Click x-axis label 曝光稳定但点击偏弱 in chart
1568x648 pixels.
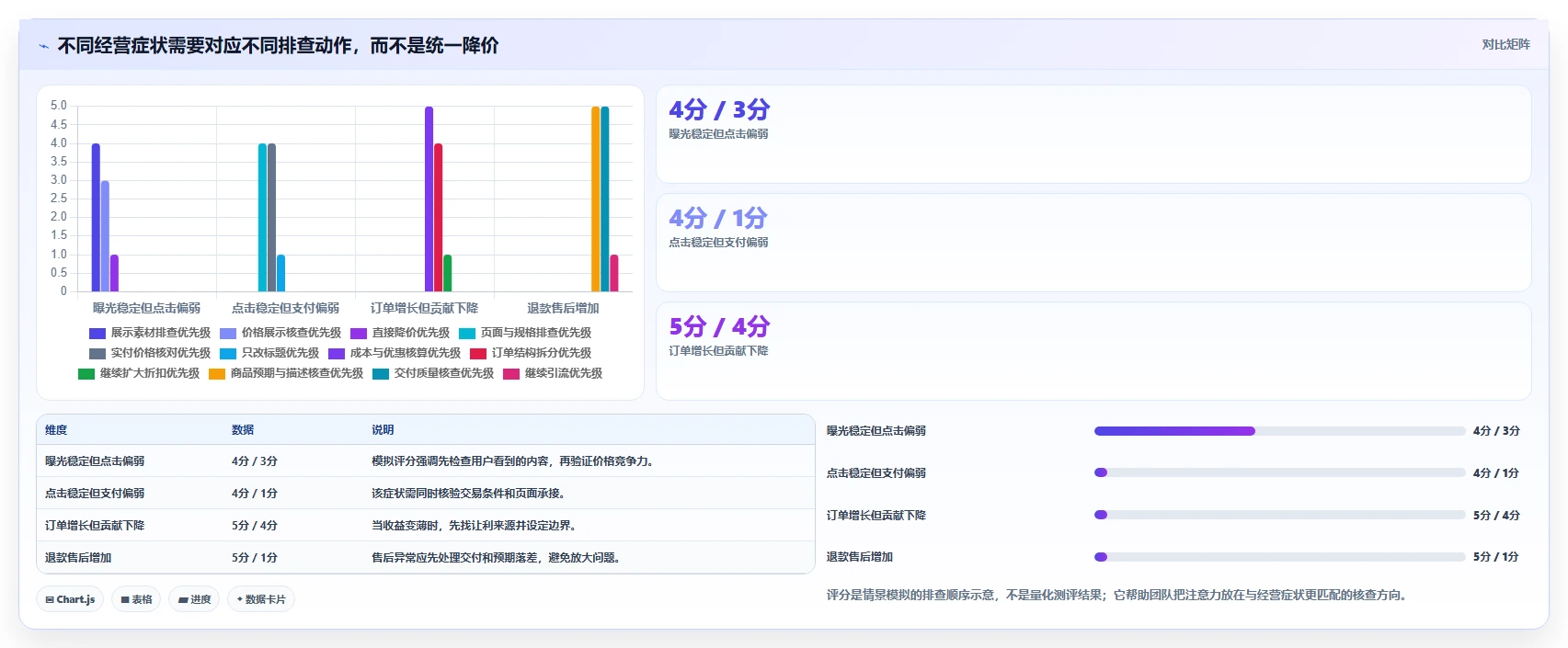pos(146,308)
